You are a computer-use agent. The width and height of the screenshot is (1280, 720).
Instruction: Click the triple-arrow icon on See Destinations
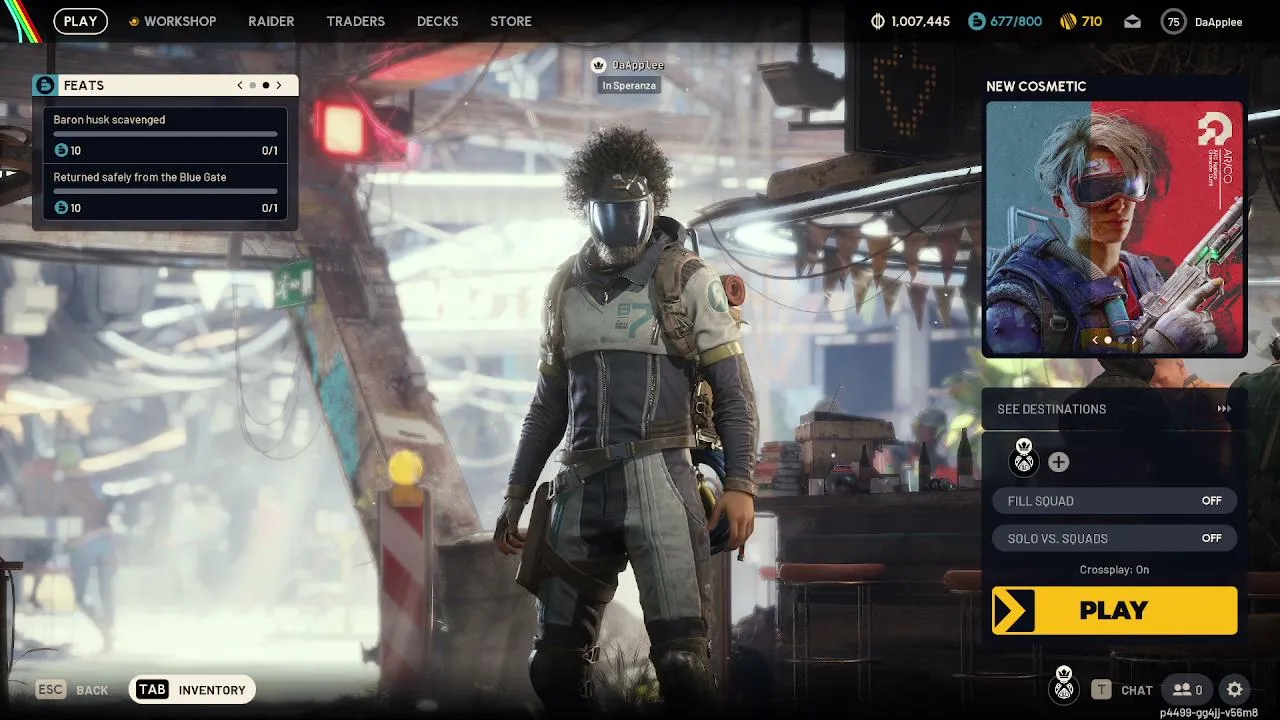coord(1224,409)
